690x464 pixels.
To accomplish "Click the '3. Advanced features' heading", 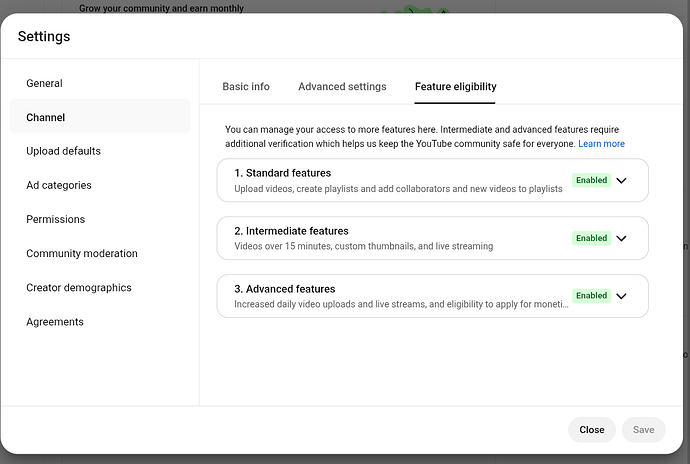I will [285, 289].
